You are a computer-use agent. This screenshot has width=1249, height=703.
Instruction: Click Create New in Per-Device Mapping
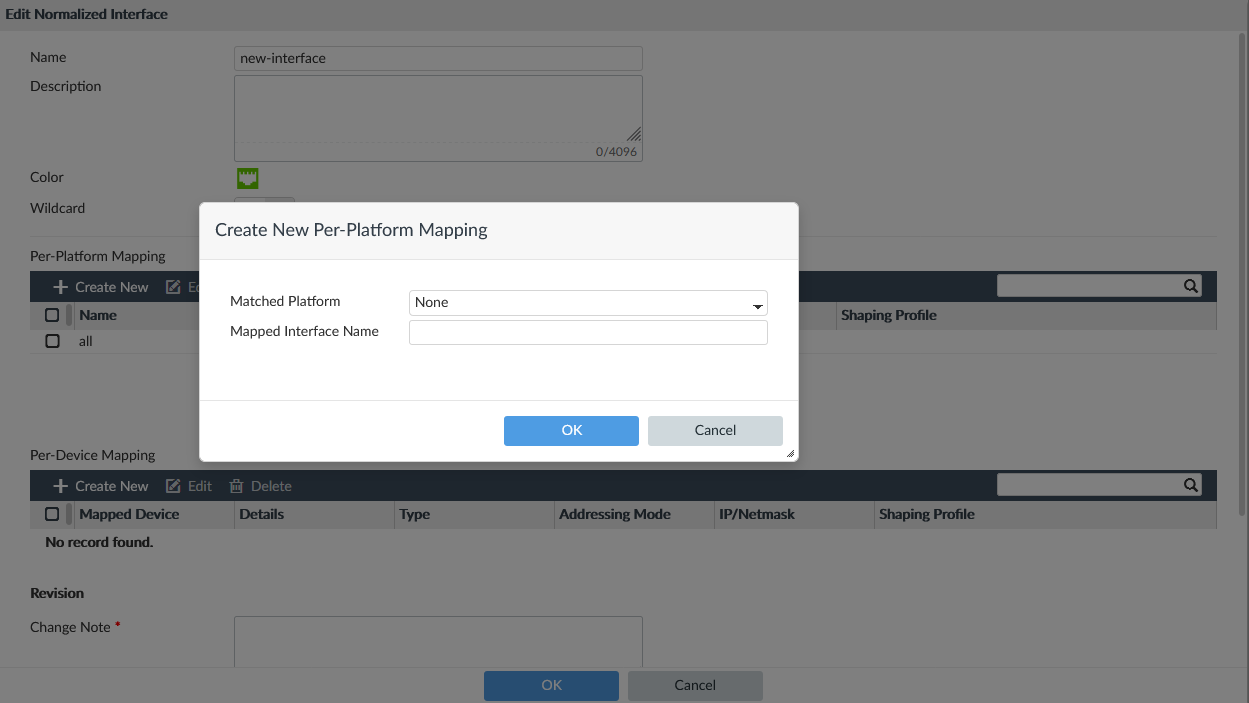point(101,486)
